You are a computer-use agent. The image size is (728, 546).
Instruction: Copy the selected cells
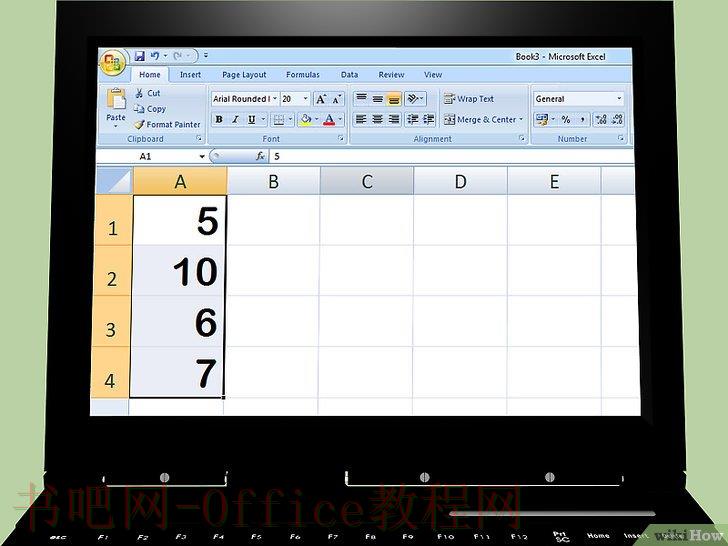pos(150,109)
